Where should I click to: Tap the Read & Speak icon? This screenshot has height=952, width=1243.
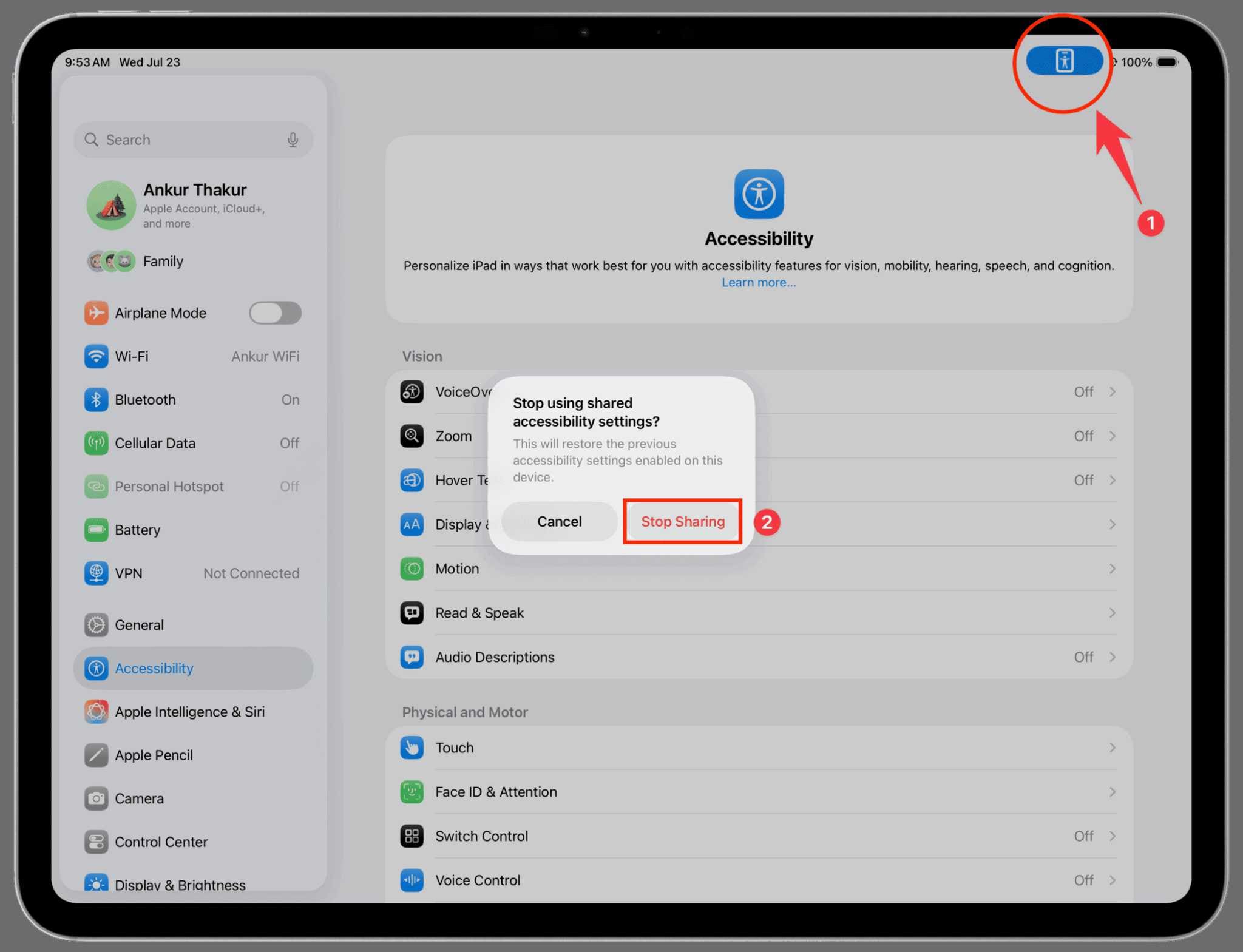(x=412, y=613)
